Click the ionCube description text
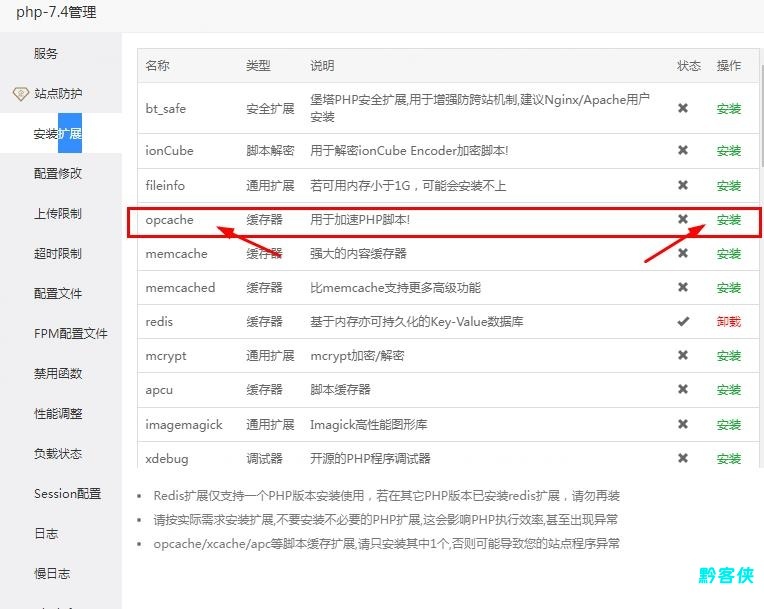 pos(409,151)
